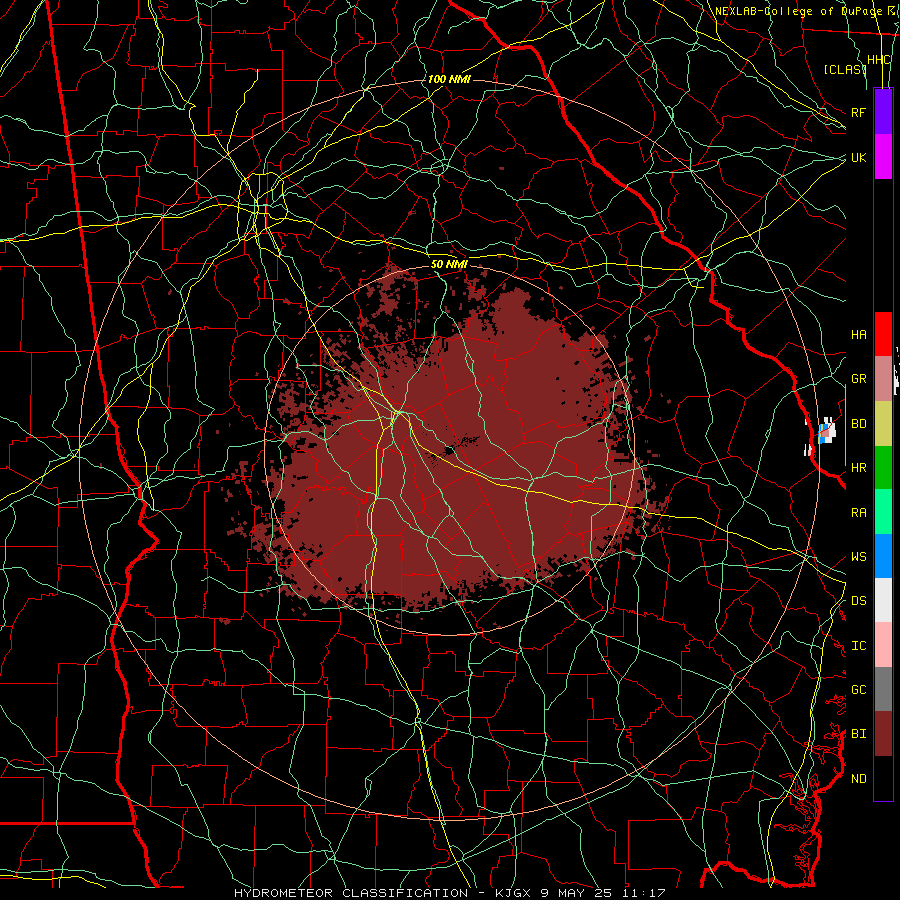The height and width of the screenshot is (900, 900).
Task: Click the BD legend label
Action: point(858,424)
